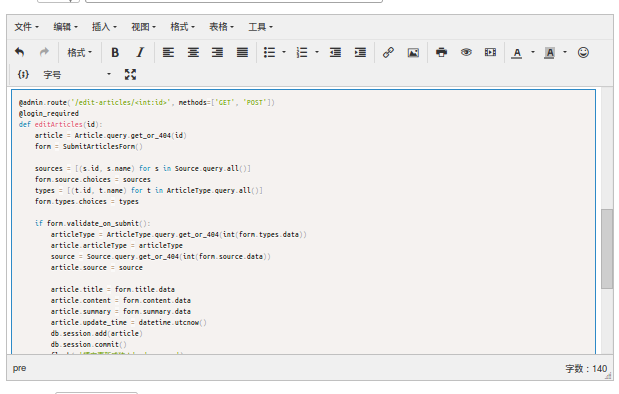Click the pre element path label
The width and height of the screenshot is (619, 394).
19,368
